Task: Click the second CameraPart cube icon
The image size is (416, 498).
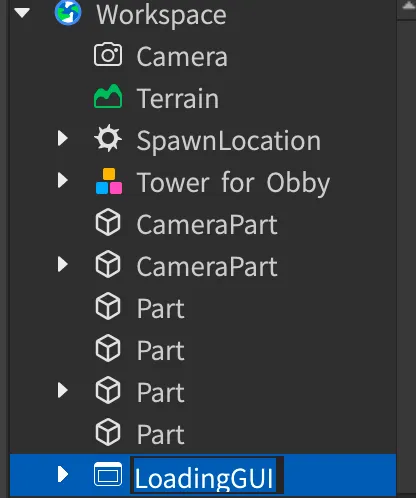Action: pyautogui.click(x=108, y=264)
